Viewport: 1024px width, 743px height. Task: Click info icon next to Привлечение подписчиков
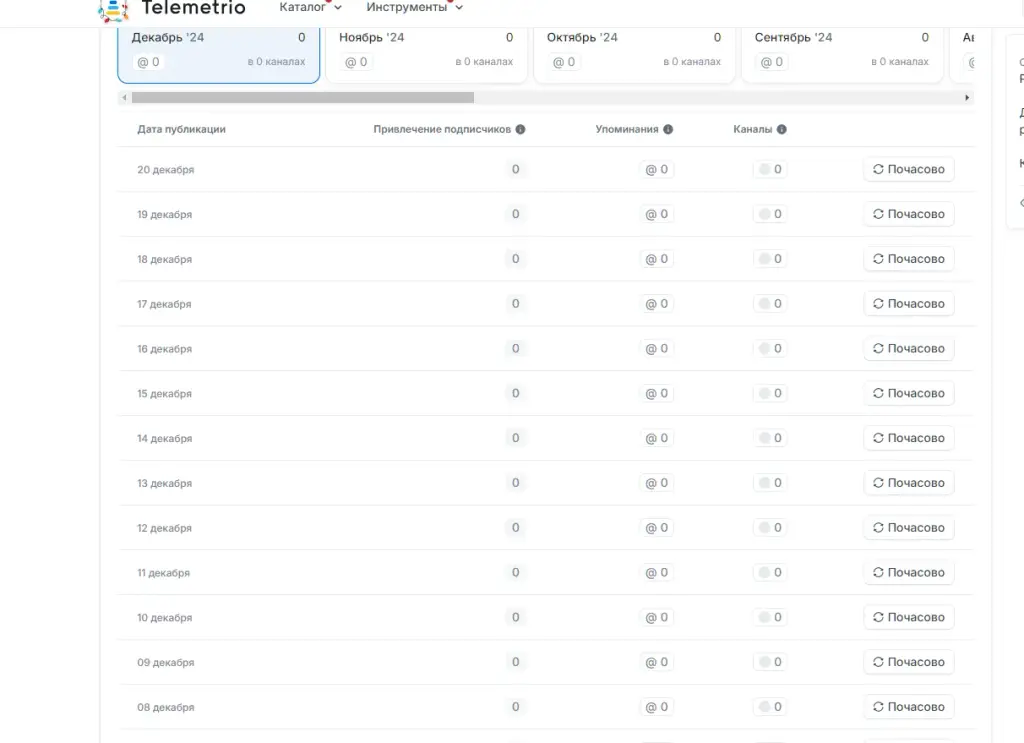coord(520,129)
